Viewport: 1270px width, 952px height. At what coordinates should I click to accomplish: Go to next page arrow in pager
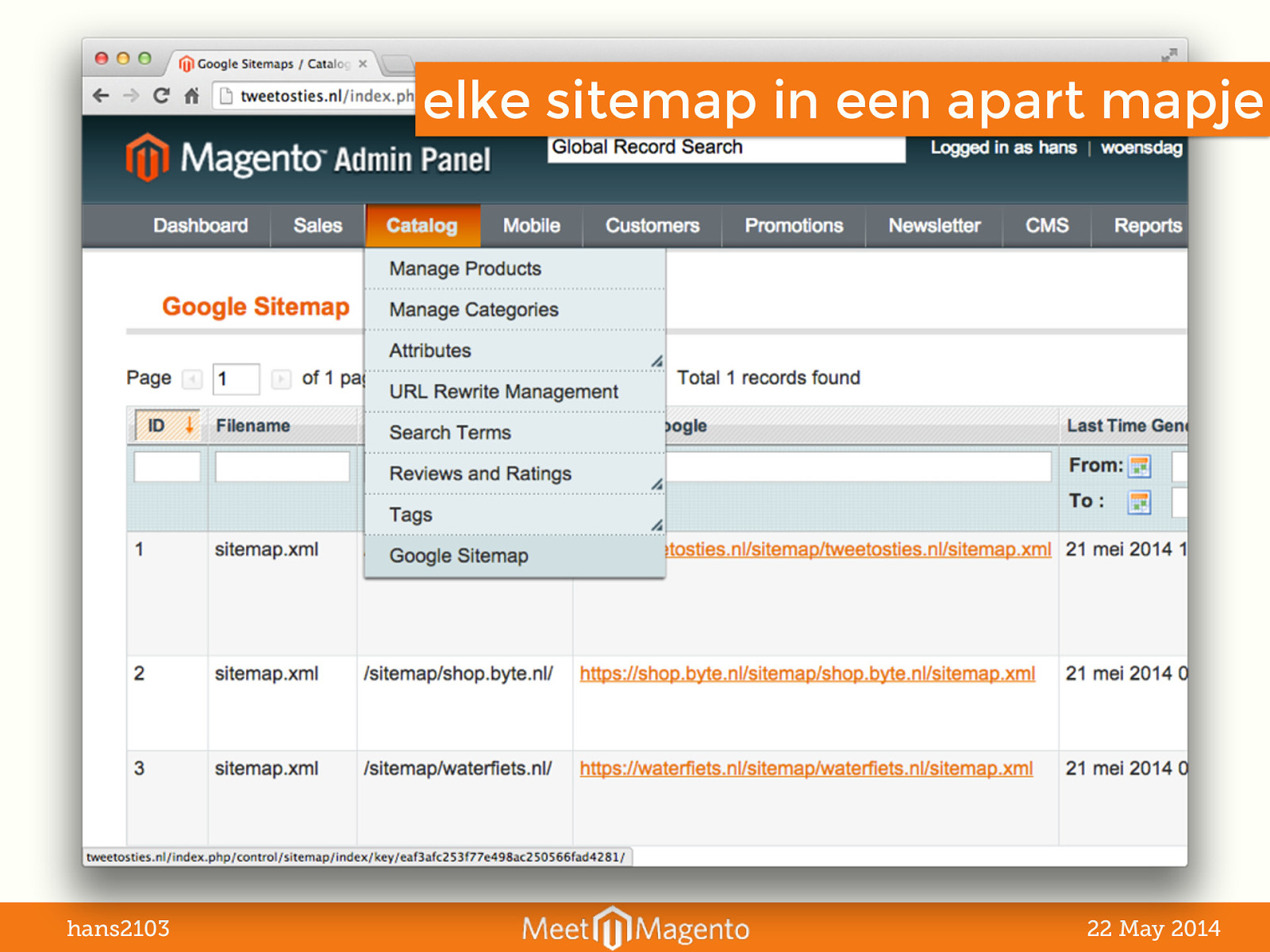coord(281,379)
